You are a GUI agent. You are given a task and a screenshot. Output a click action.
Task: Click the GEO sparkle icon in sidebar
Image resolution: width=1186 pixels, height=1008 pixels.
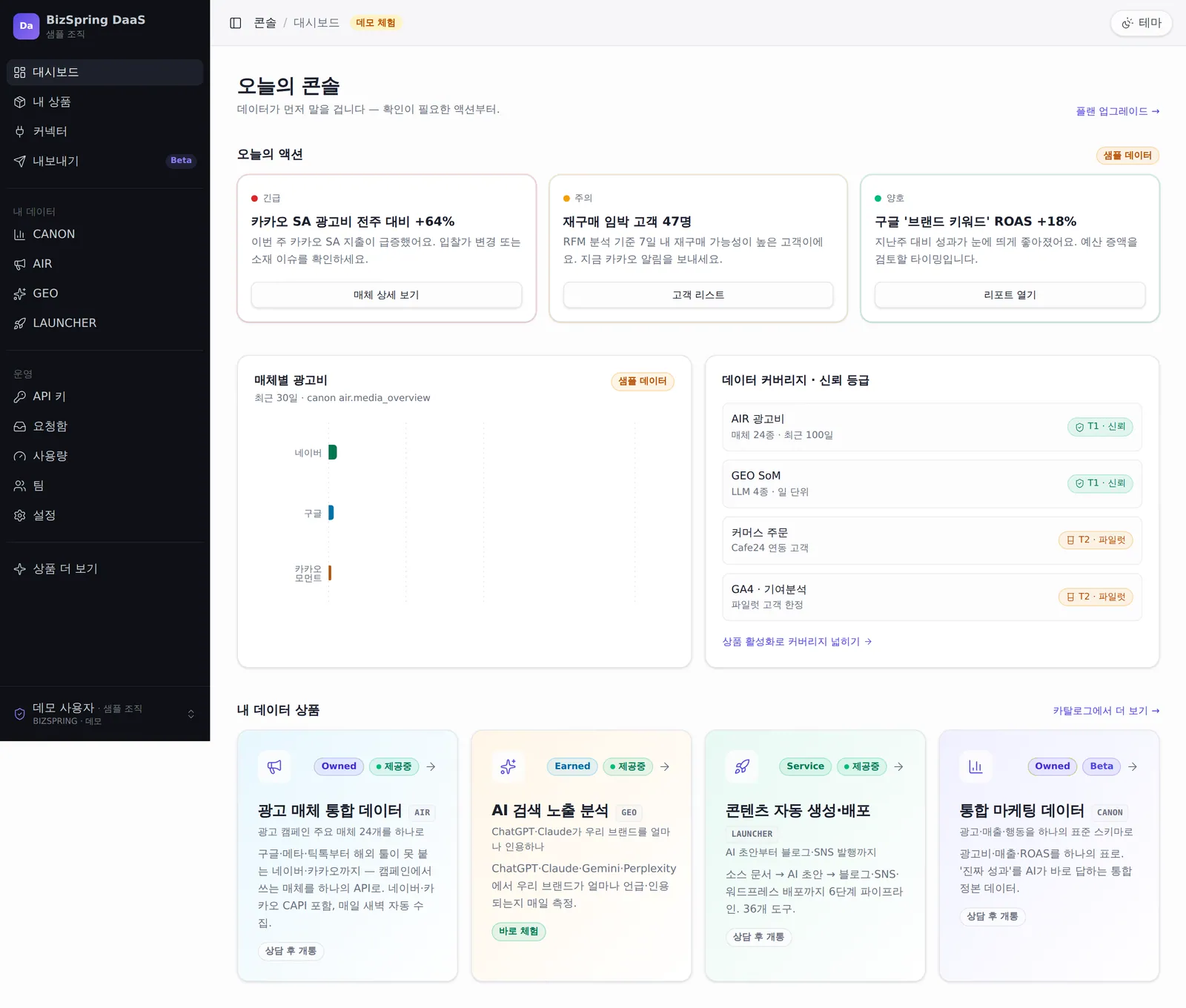point(20,294)
